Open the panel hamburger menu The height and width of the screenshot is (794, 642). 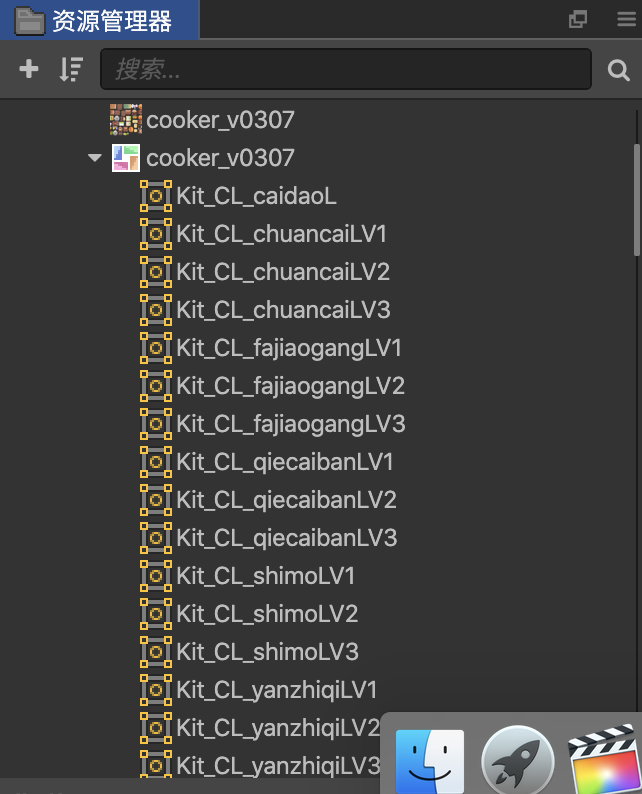click(626, 19)
